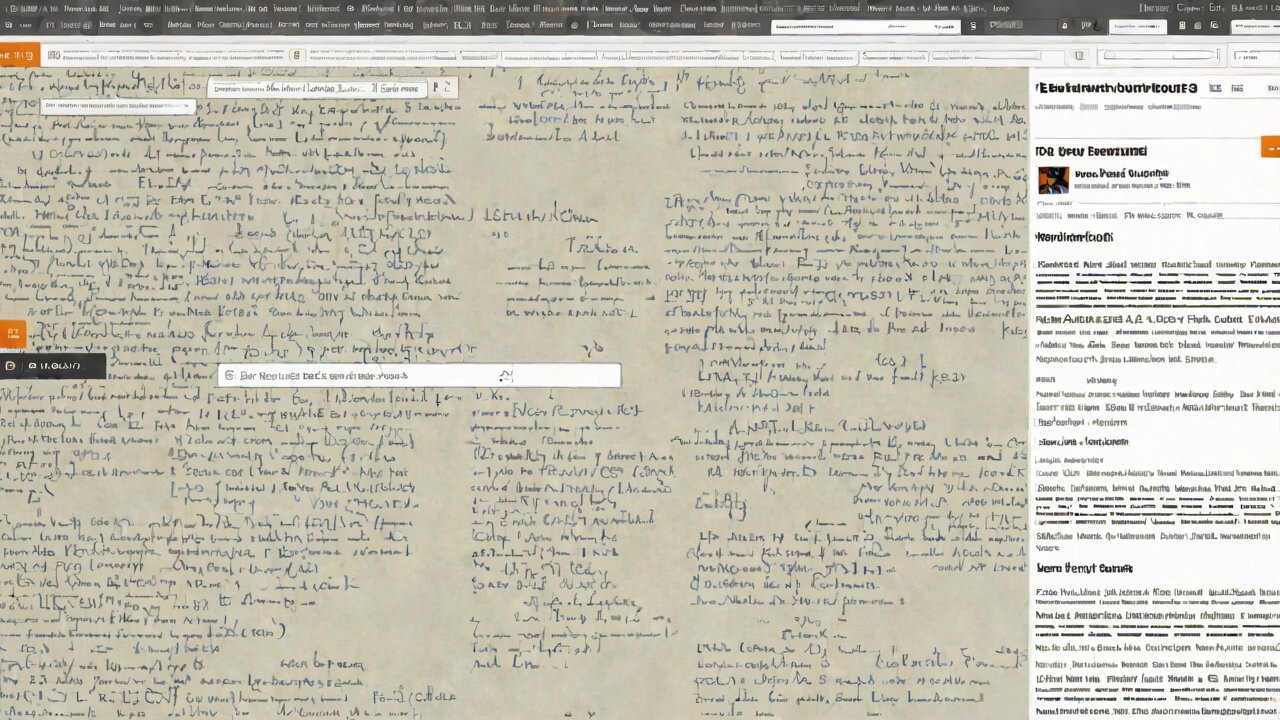Viewport: 1280px width, 720px height.
Task: Click second view icon beside right panel title
Action: point(1237,88)
